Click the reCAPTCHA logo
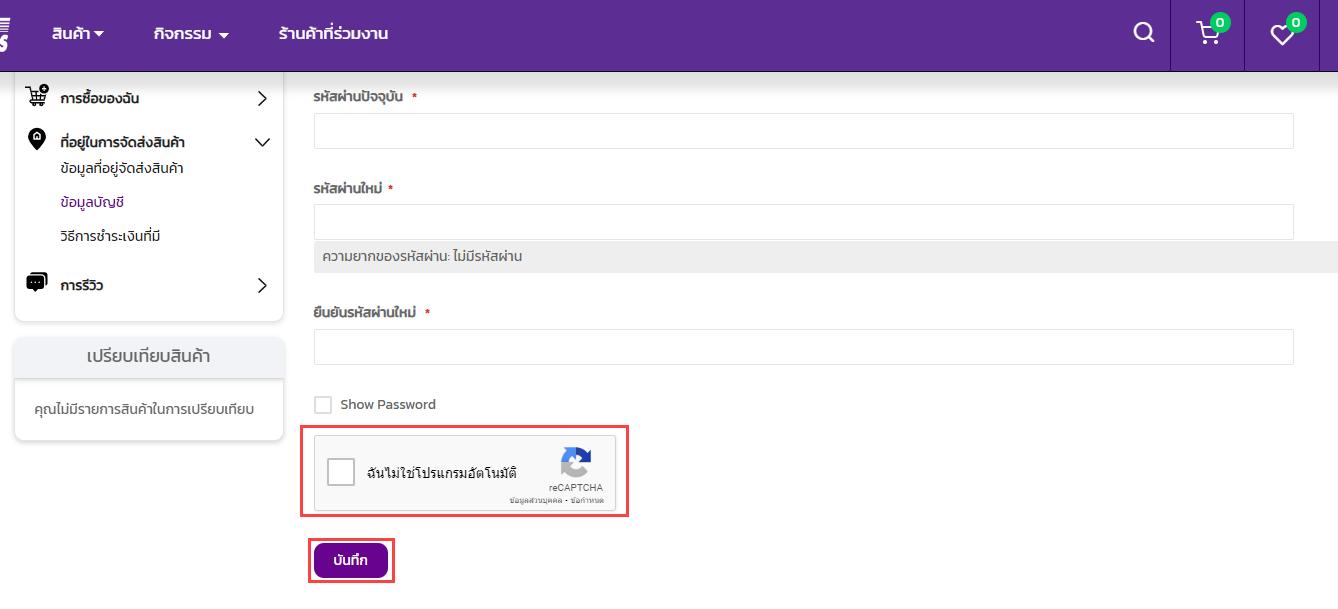Image resolution: width=1338 pixels, height=609 pixels. coord(575,463)
